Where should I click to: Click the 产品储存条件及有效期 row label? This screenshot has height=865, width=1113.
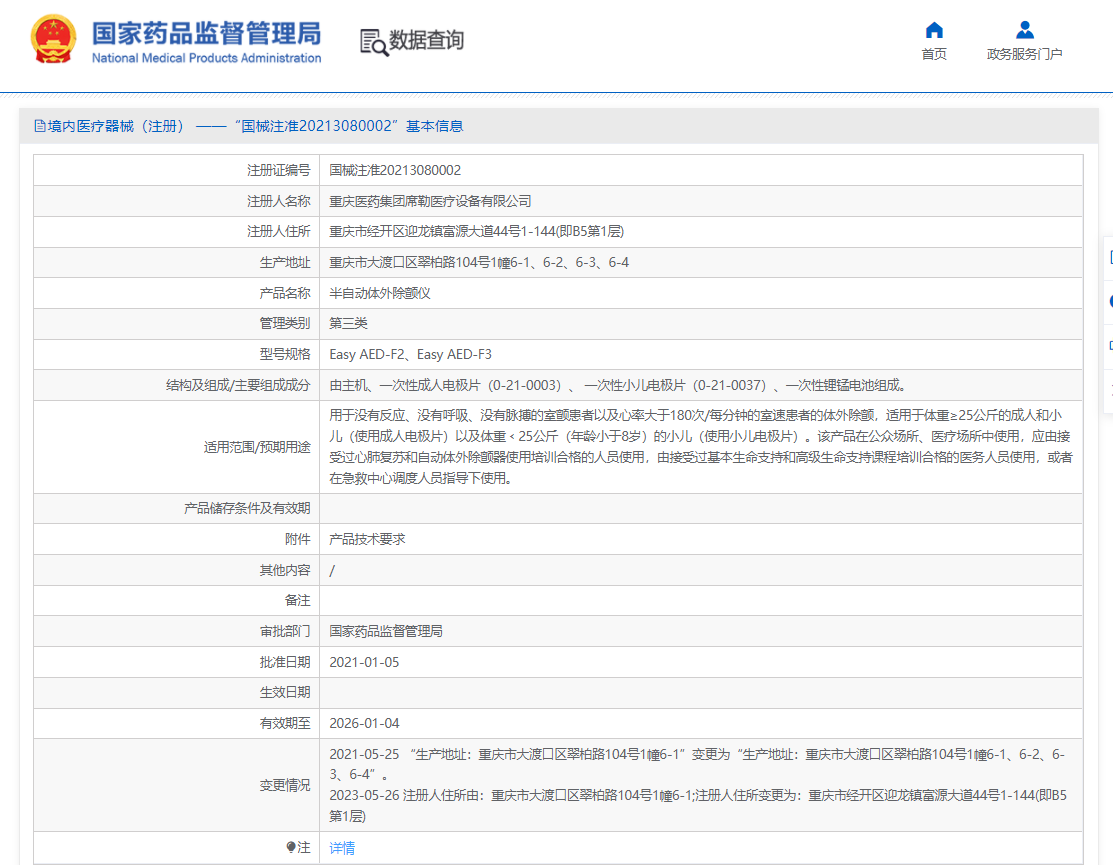[x=247, y=508]
